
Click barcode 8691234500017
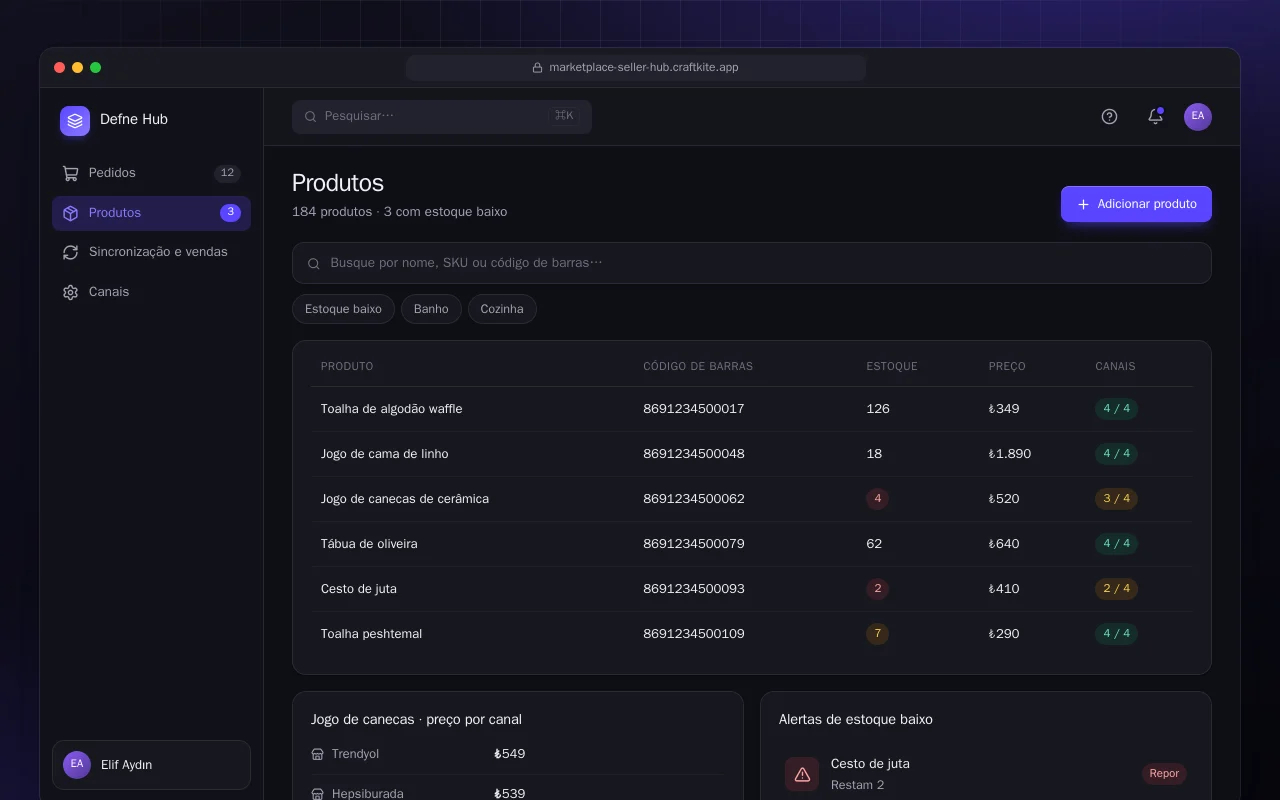tap(694, 409)
